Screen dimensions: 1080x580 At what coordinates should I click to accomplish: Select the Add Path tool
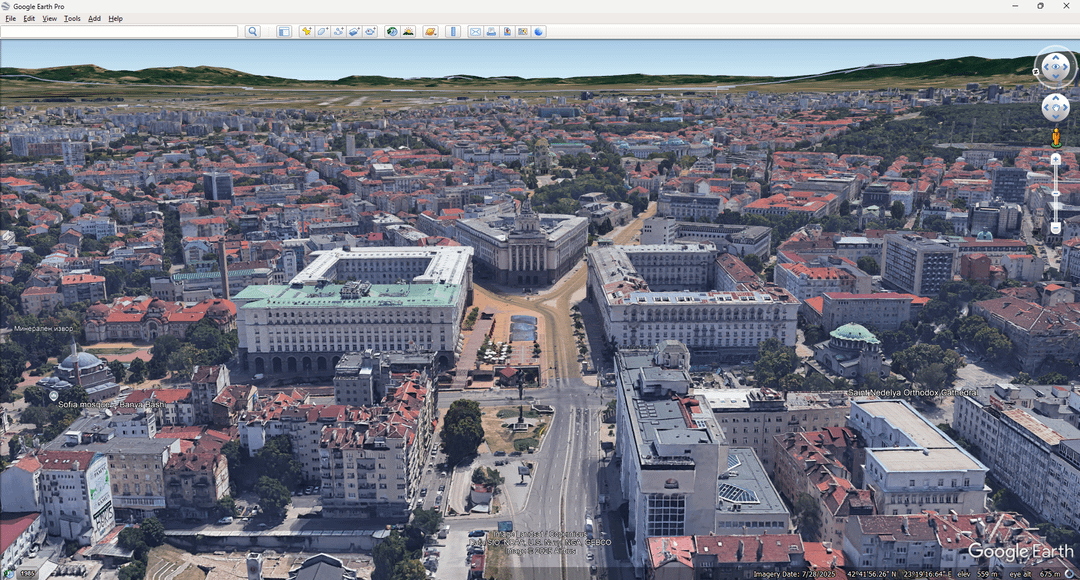[x=338, y=32]
